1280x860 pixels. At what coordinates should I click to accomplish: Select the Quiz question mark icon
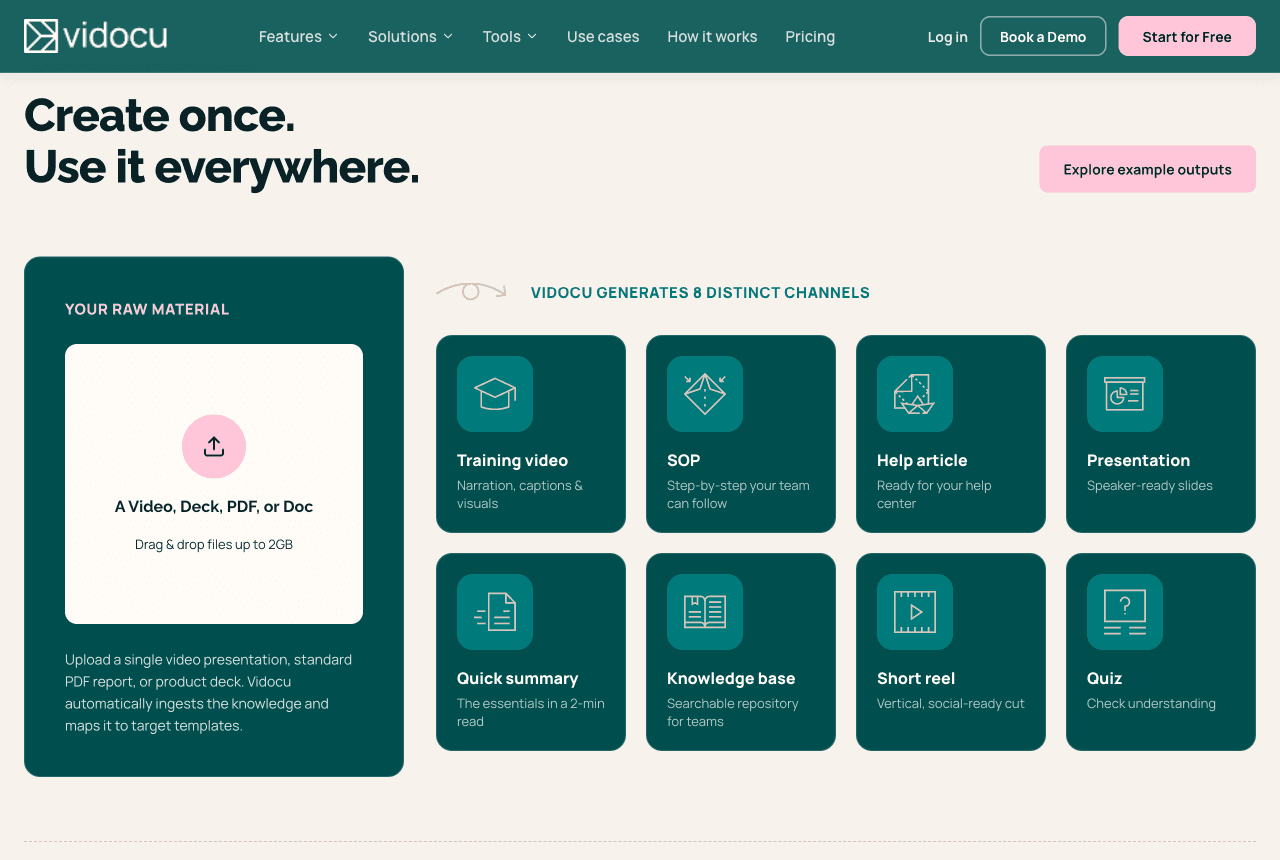pyautogui.click(x=1125, y=612)
